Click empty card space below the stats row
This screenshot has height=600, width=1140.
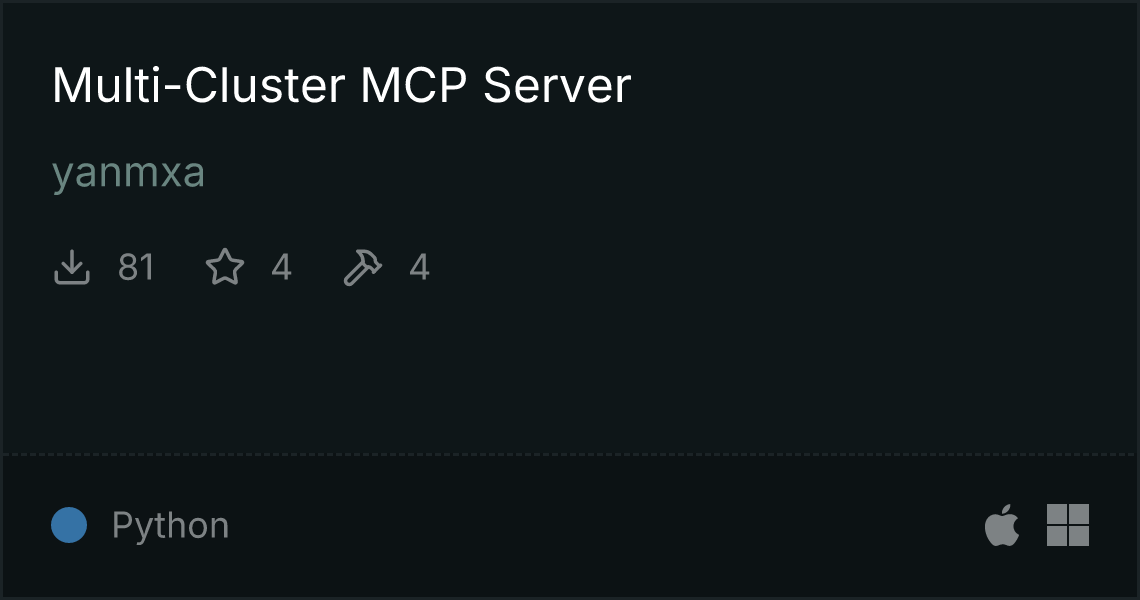(x=570, y=371)
